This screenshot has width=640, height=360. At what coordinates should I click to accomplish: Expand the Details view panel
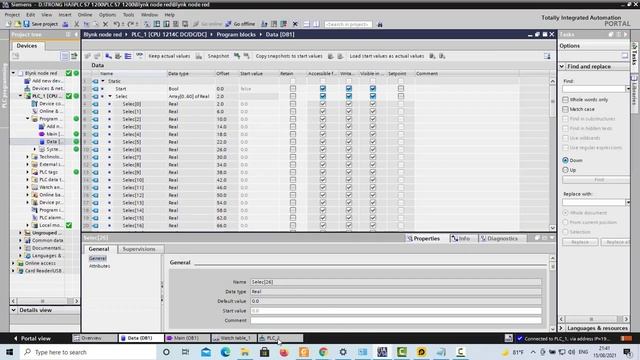point(13,310)
